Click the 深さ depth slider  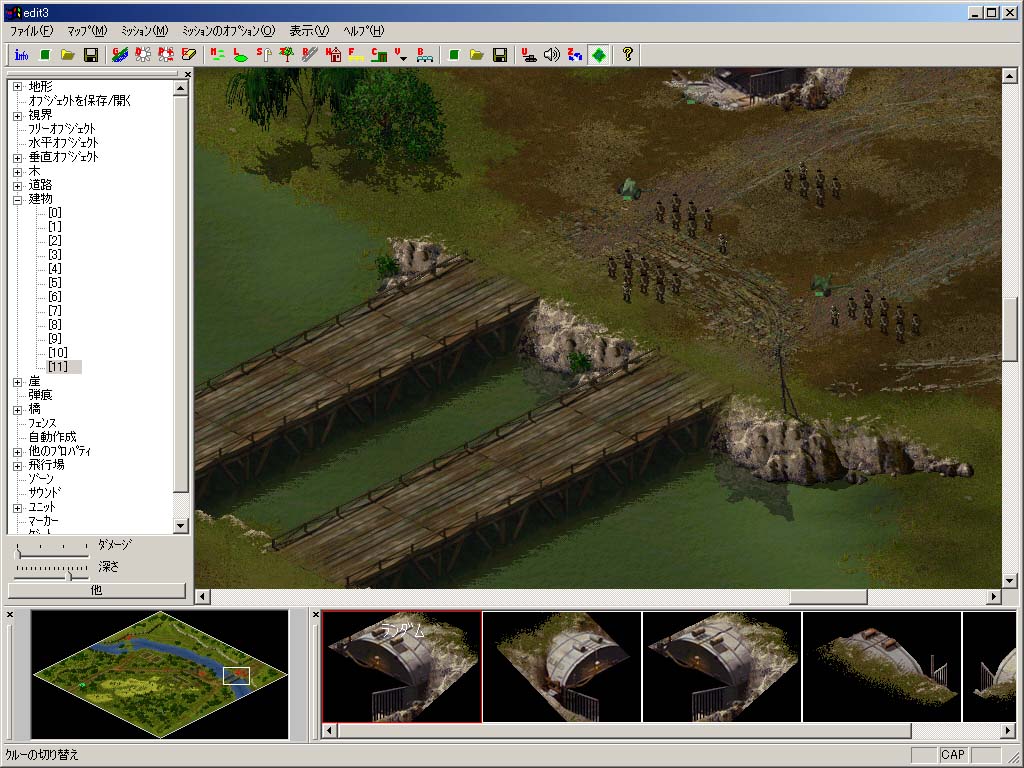[x=69, y=575]
